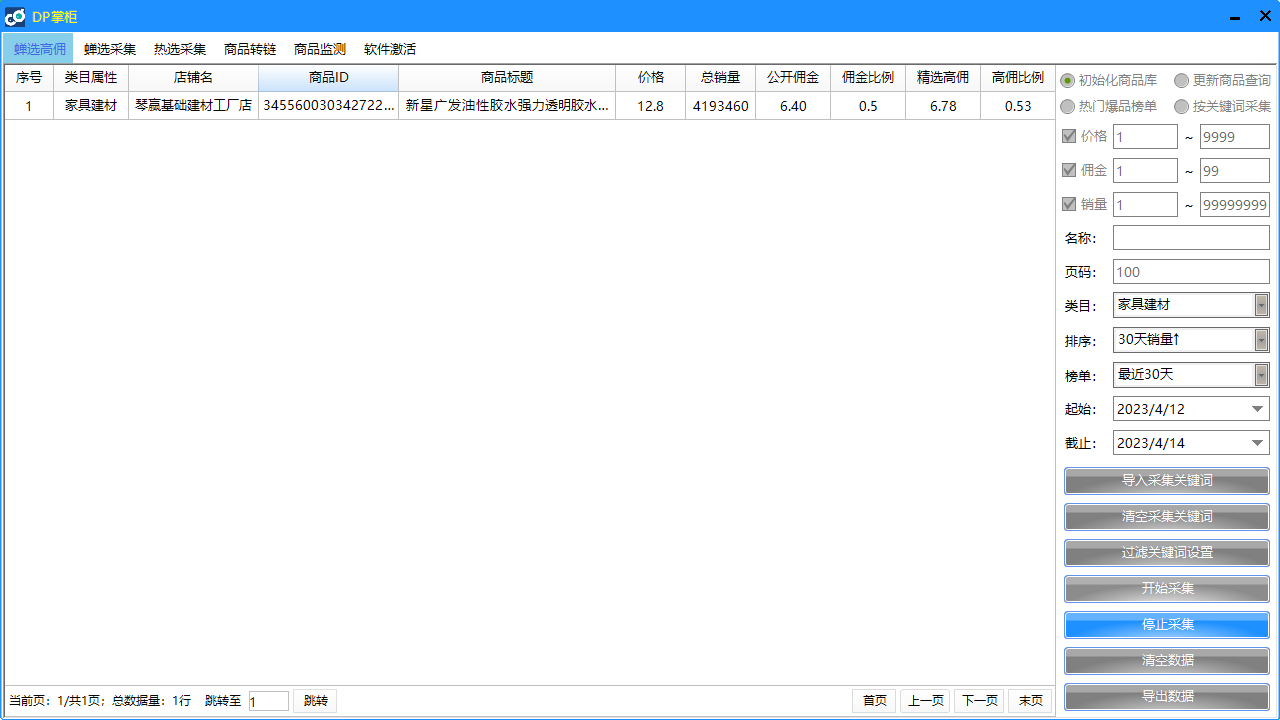This screenshot has height=720, width=1280.
Task: Open the 起始 date picker arrow
Action: [1257, 409]
